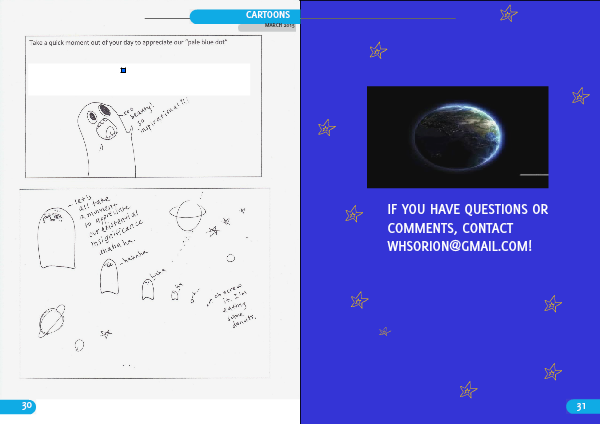The width and height of the screenshot is (600, 424).
Task: Click page number 31 badge
Action: (582, 406)
